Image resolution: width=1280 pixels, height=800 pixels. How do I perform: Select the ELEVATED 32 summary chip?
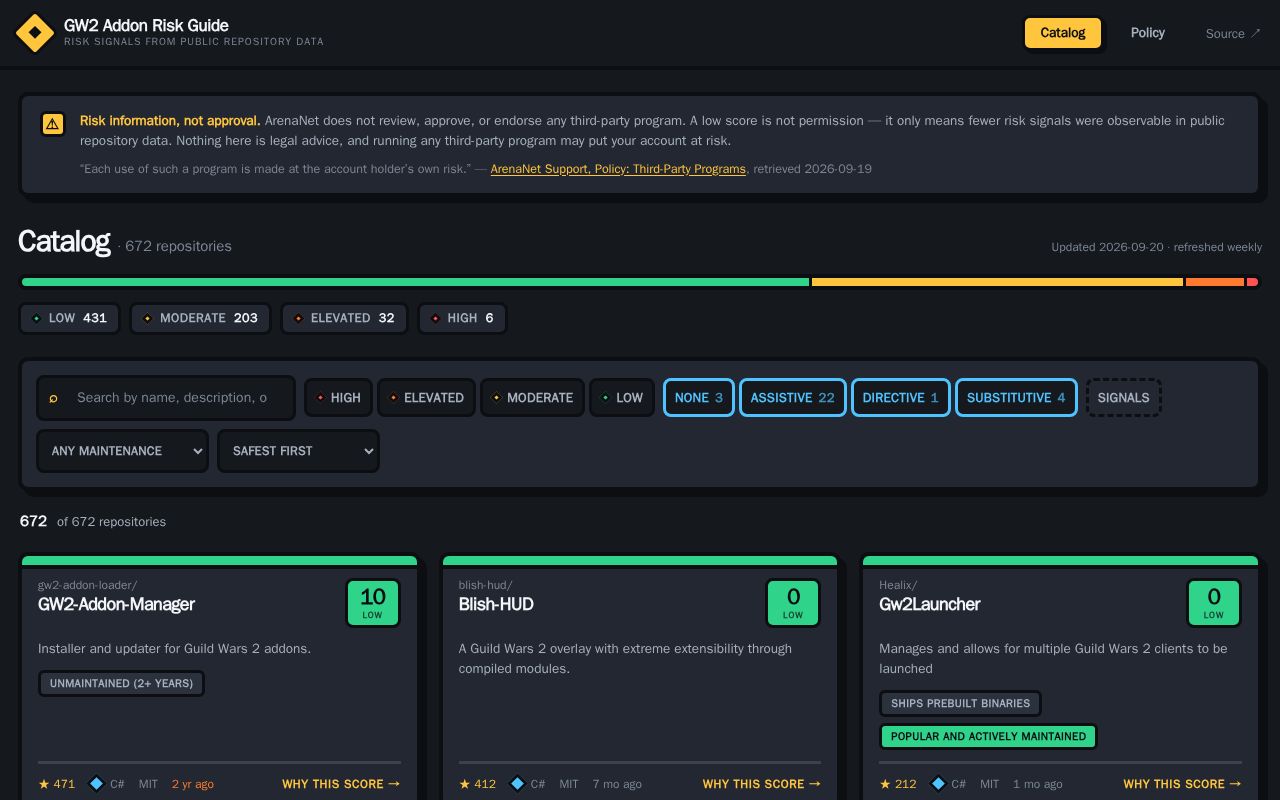344,318
